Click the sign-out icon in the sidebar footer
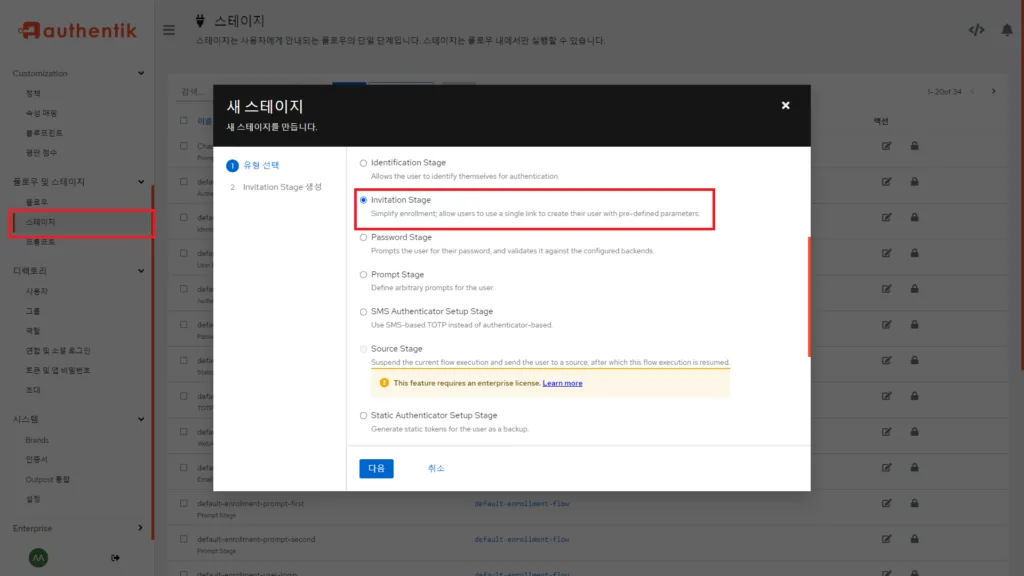The height and width of the screenshot is (576, 1024). pyautogui.click(x=115, y=557)
